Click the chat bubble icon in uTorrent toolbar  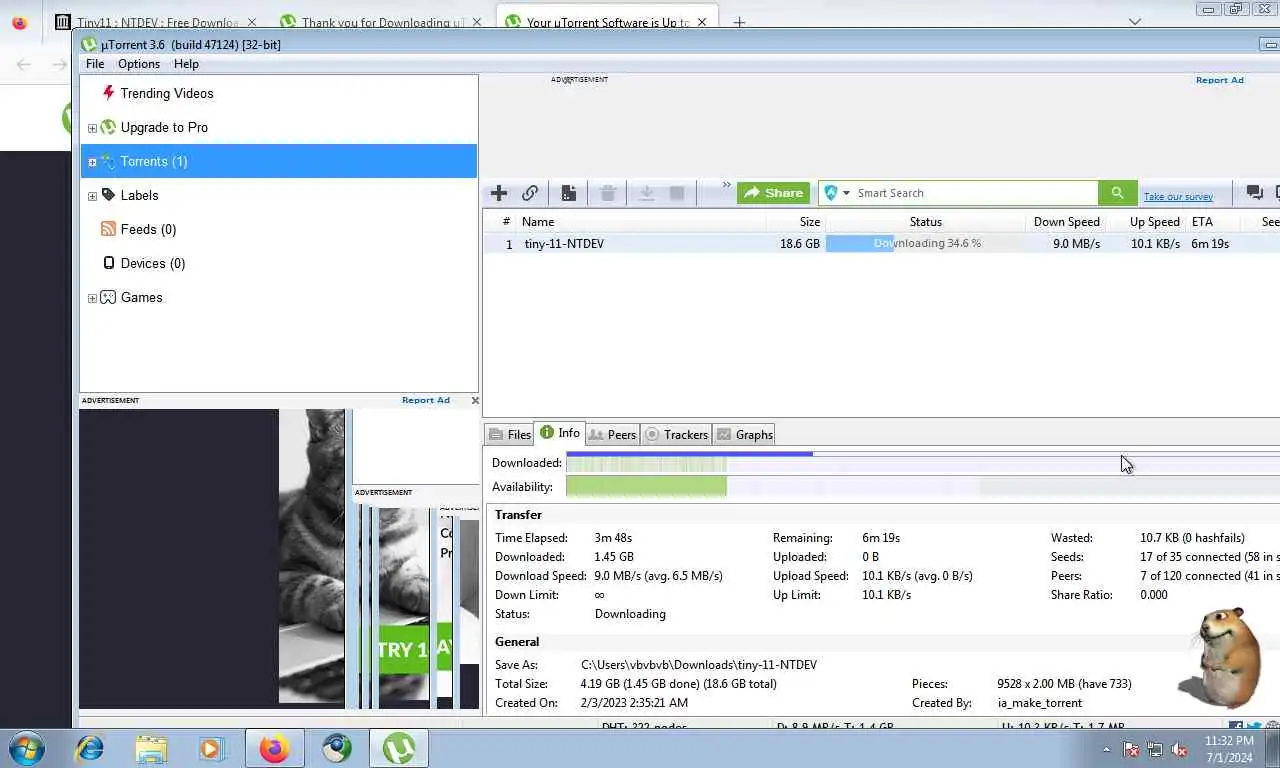click(1254, 193)
